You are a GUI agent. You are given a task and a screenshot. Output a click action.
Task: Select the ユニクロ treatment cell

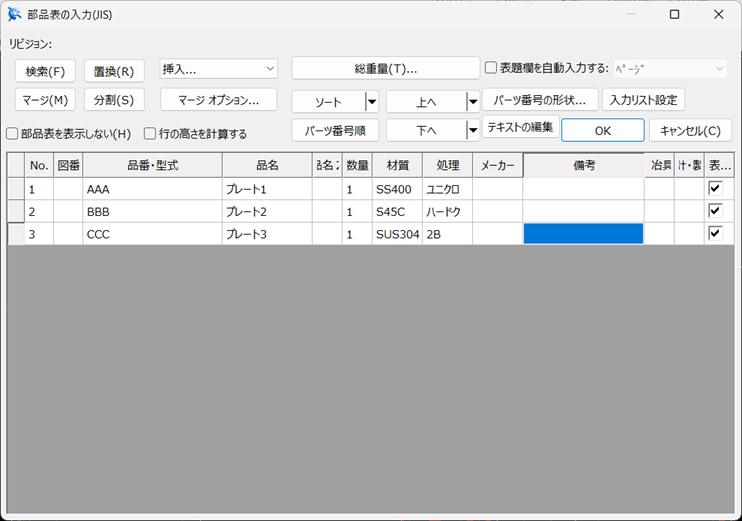coord(448,189)
